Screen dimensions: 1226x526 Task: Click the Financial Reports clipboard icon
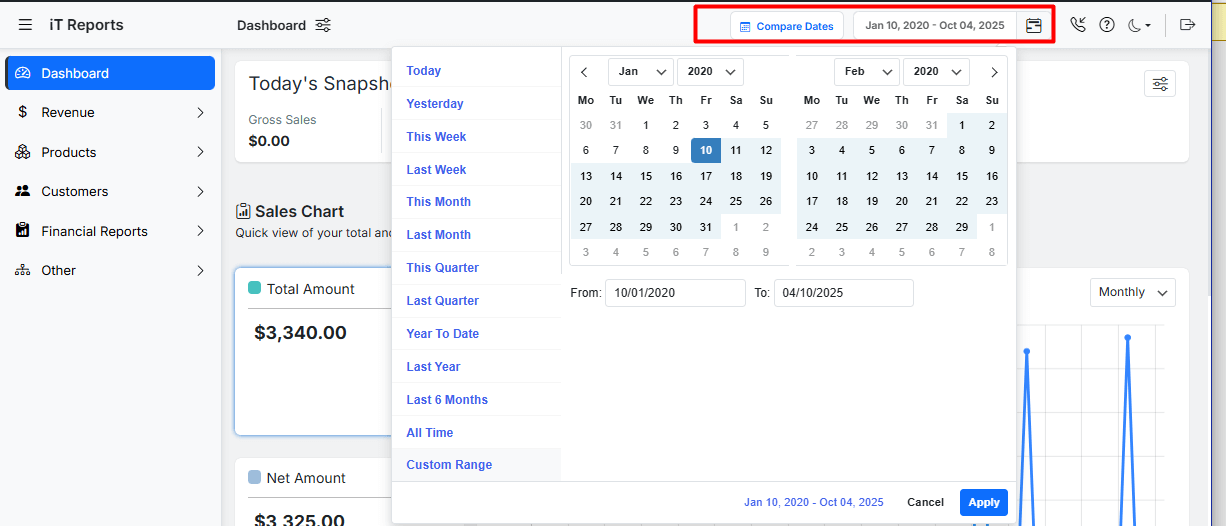click(x=23, y=231)
